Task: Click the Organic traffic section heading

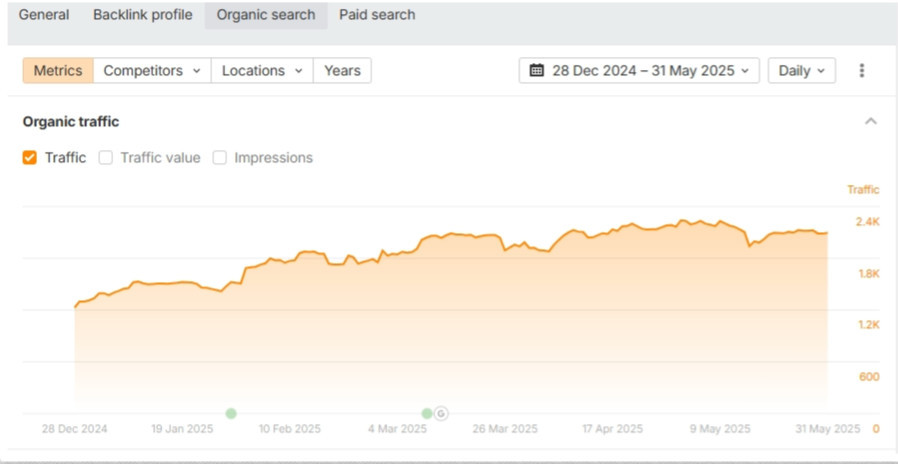Action: [x=71, y=121]
